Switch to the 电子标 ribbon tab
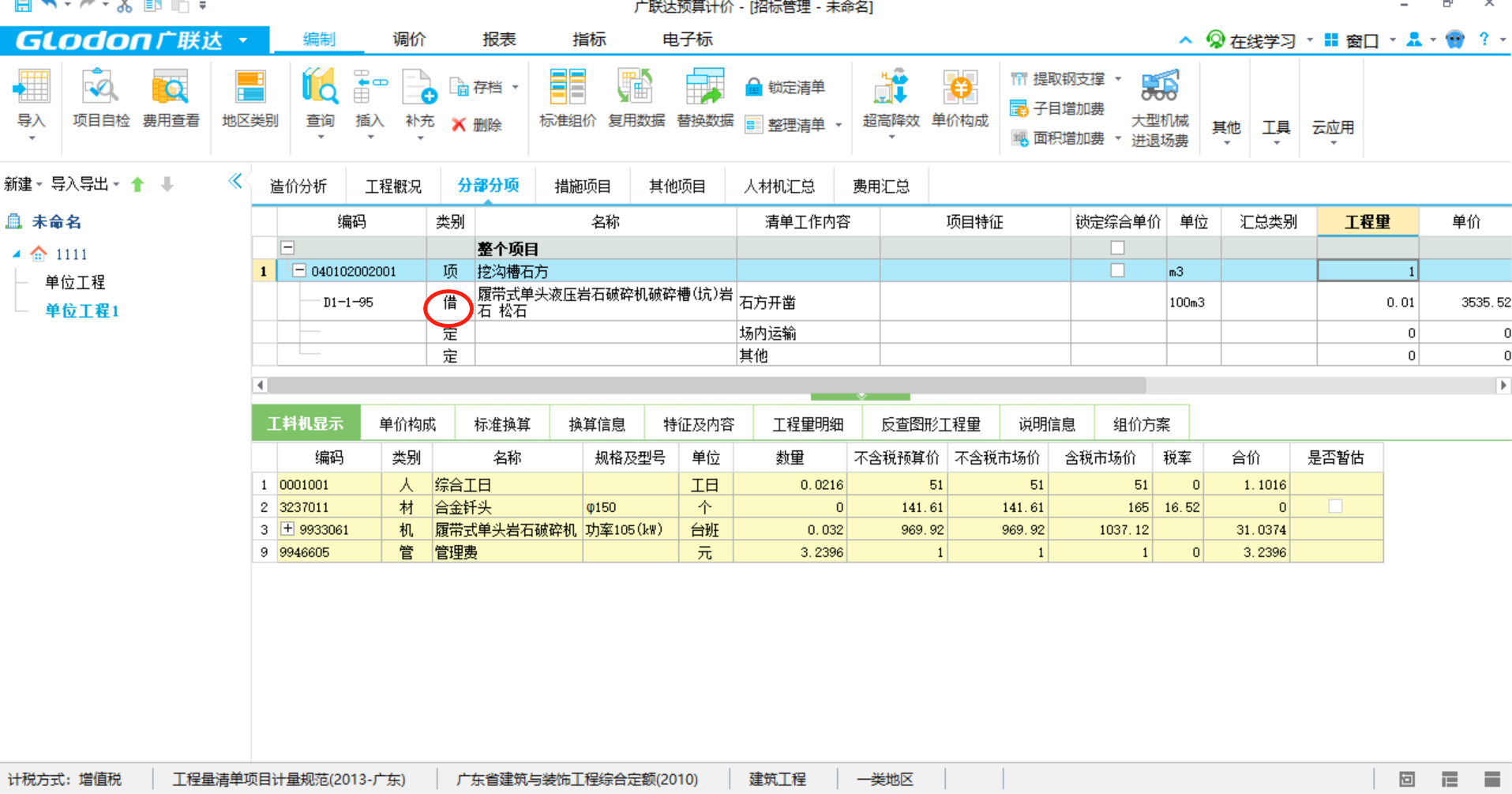This screenshot has width=1512, height=794. 688,40
